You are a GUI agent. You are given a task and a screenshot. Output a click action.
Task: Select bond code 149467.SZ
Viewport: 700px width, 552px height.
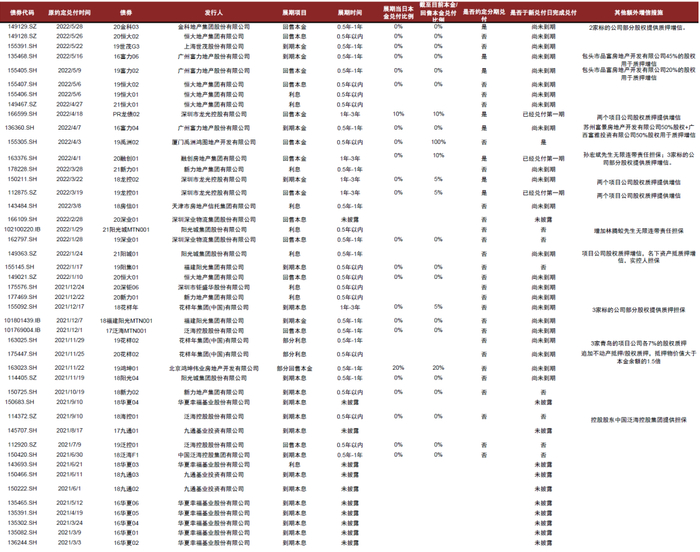coord(22,104)
